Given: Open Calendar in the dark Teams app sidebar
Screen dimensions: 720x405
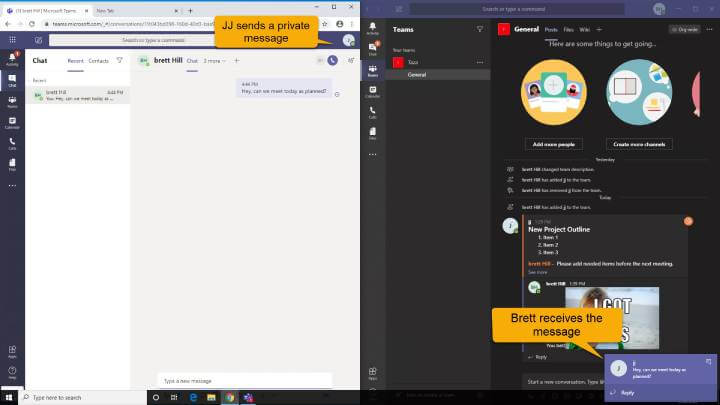Looking at the screenshot, I should (x=372, y=92).
